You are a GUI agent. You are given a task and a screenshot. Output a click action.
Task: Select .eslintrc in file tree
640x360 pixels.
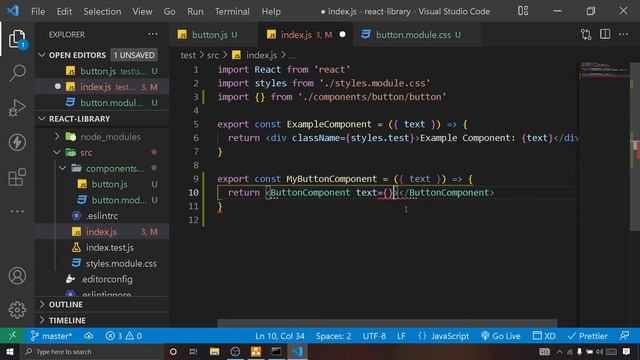point(102,216)
